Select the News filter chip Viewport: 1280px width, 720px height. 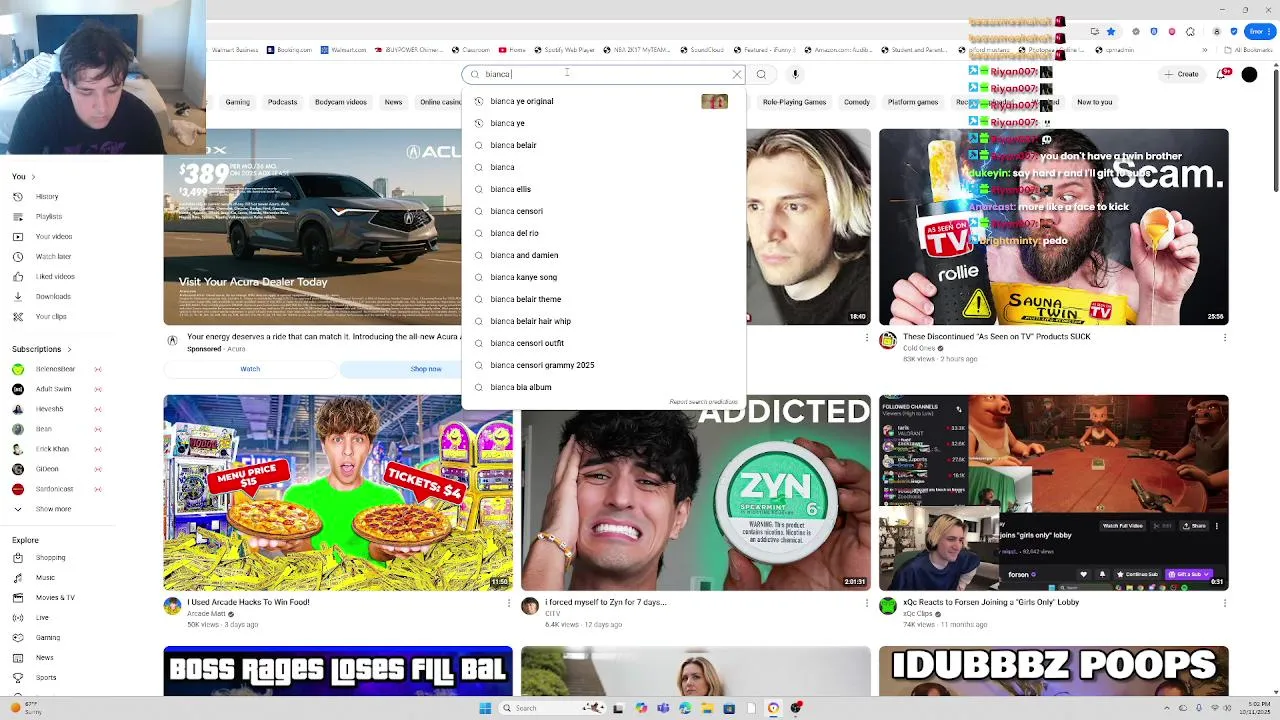coord(393,102)
